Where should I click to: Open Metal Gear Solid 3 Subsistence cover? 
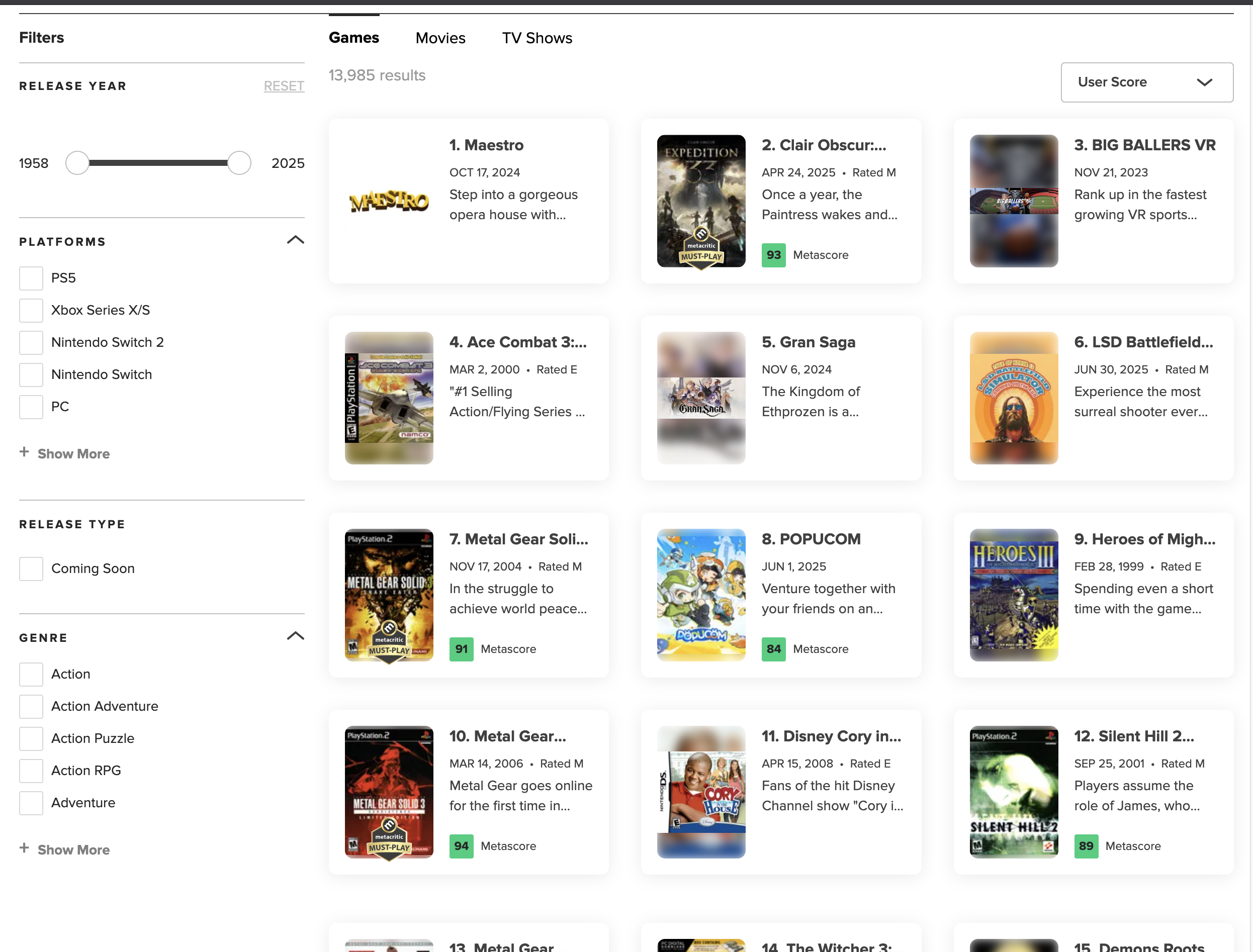[x=389, y=792]
